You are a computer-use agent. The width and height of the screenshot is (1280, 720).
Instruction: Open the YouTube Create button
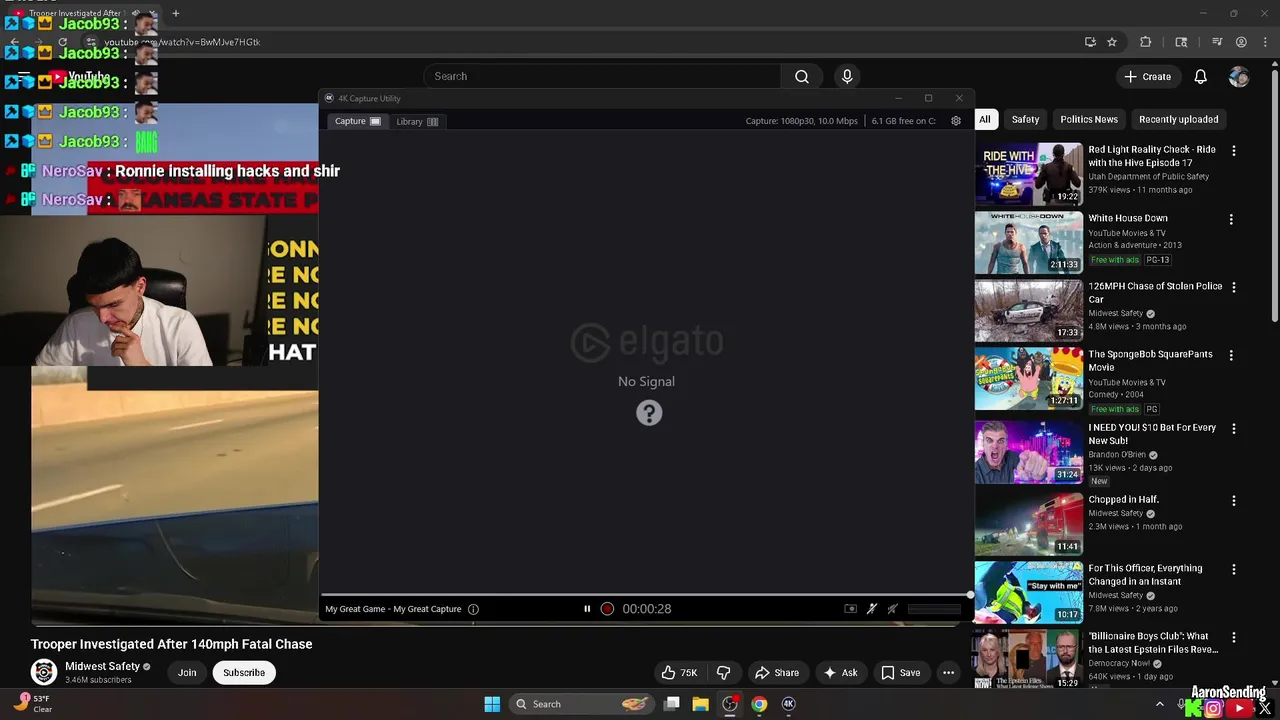[1147, 76]
